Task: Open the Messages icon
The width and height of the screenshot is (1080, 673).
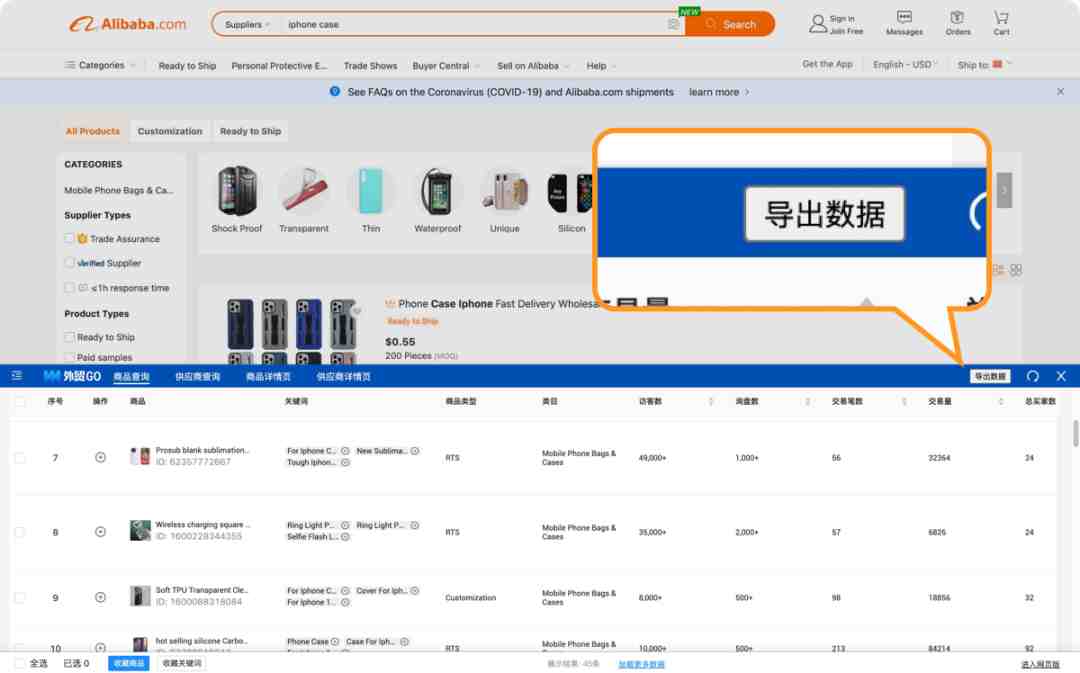Action: (x=904, y=17)
